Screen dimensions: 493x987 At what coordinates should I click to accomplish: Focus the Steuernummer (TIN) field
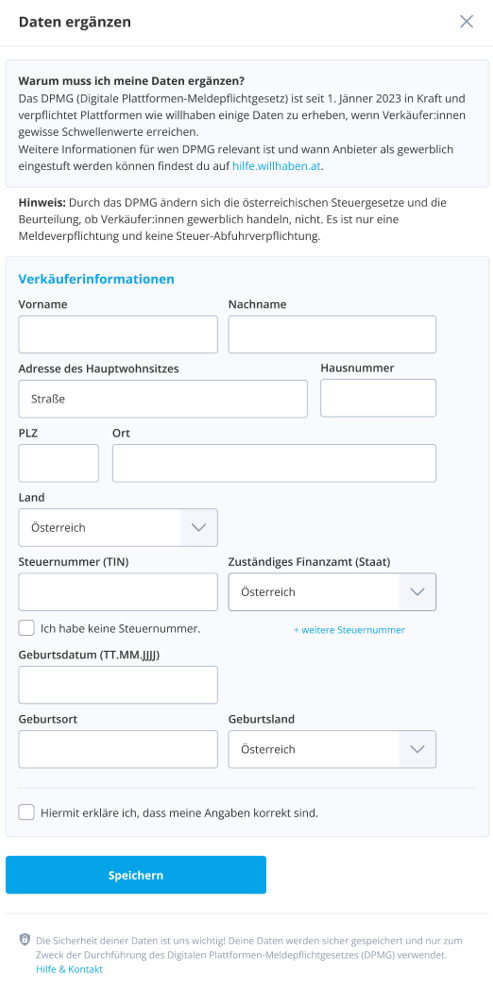118,592
